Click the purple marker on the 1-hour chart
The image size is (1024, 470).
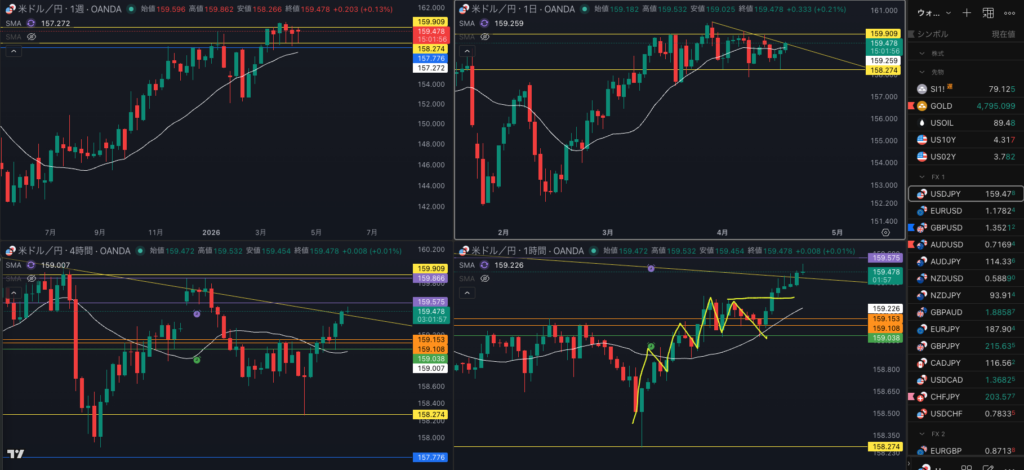[x=651, y=268]
